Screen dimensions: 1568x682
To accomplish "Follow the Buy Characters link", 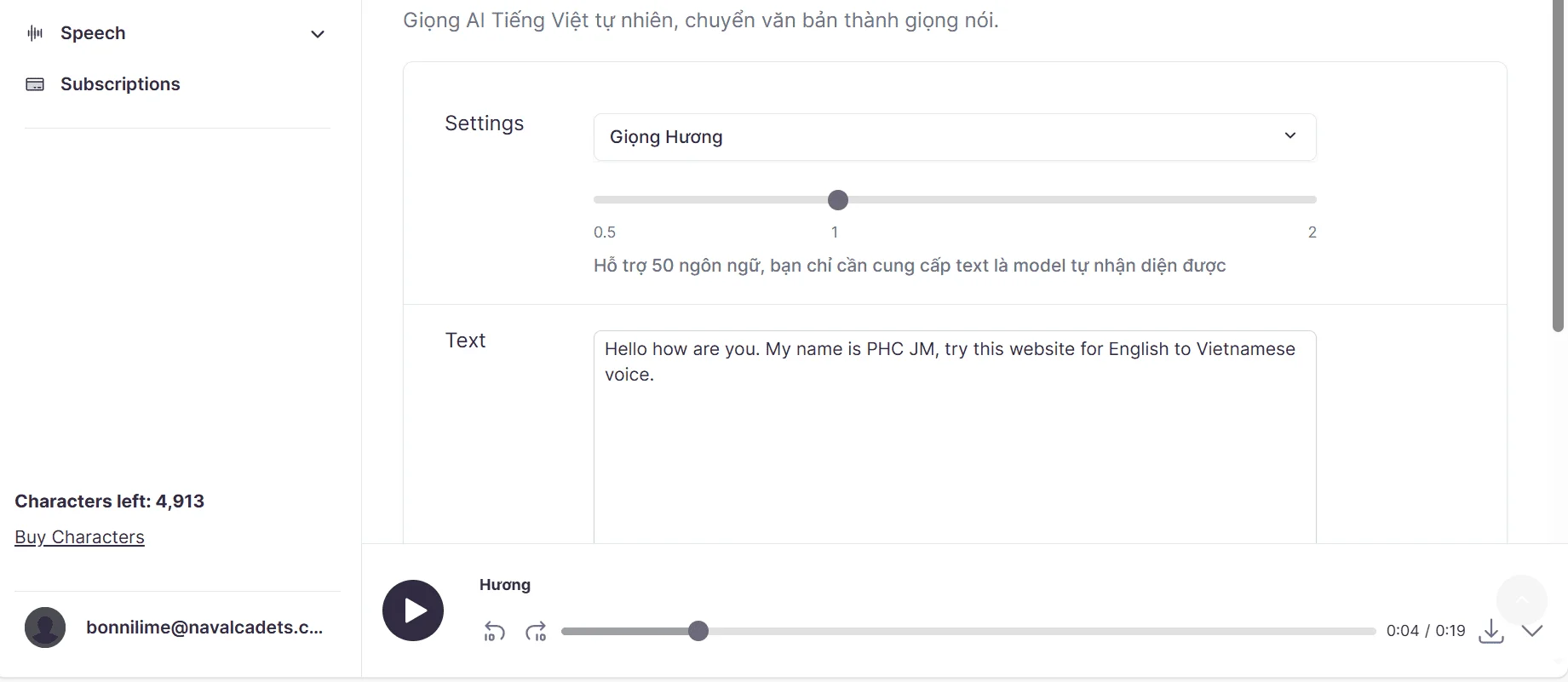I will [x=79, y=537].
